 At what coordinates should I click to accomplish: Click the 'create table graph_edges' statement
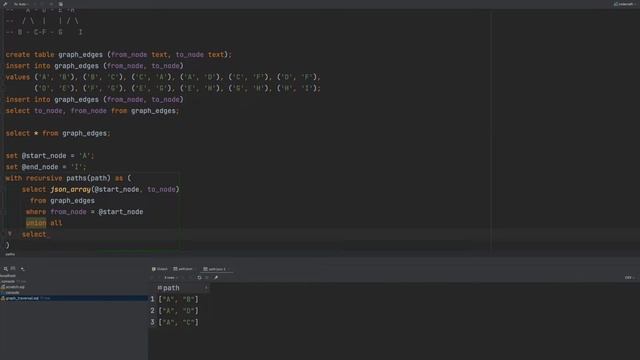(118, 54)
